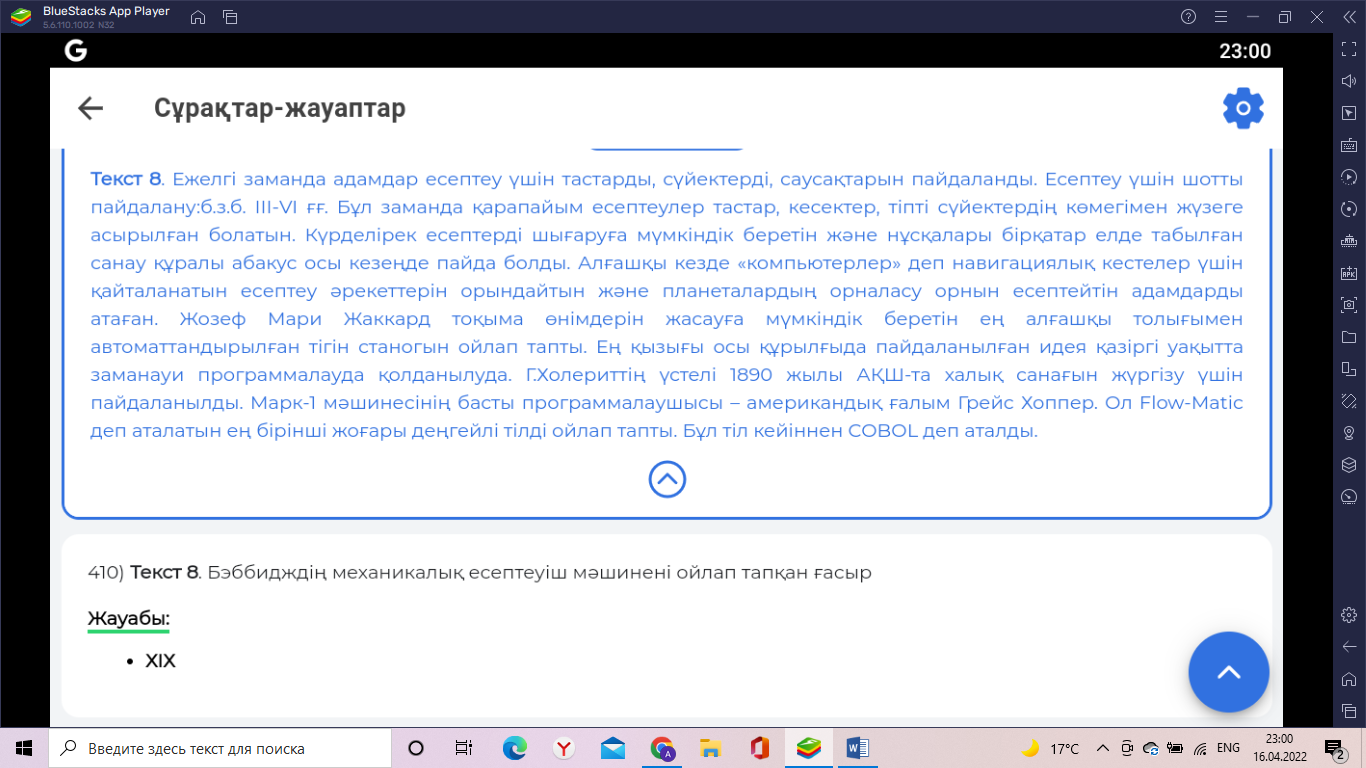Tap the blue scroll-to-top floating button
The width and height of the screenshot is (1366, 768).
point(1228,673)
